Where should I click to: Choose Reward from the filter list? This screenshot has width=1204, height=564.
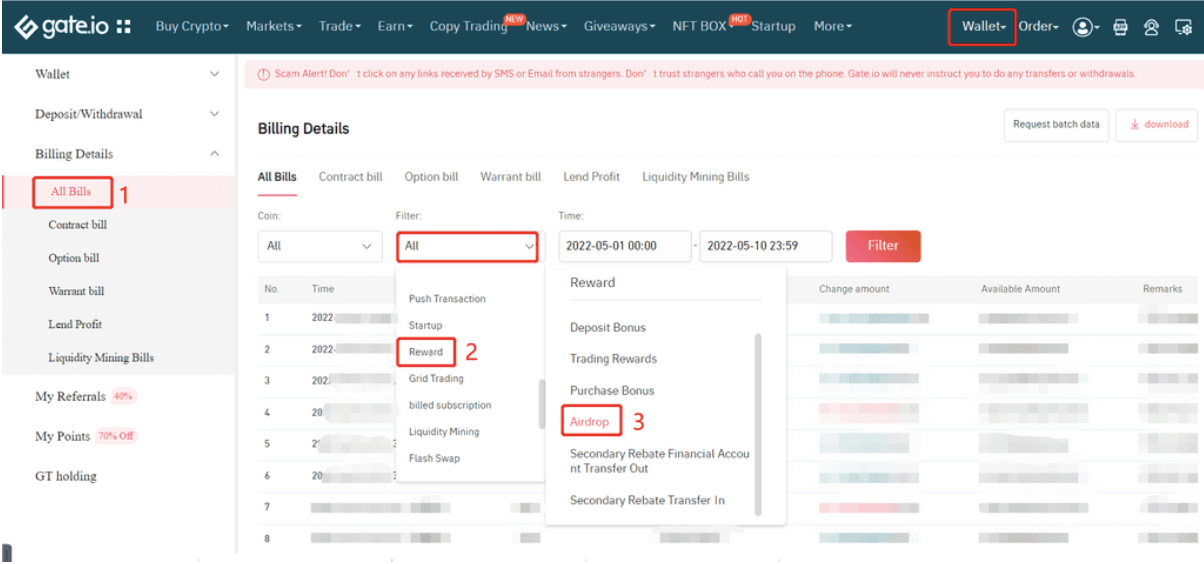click(425, 352)
